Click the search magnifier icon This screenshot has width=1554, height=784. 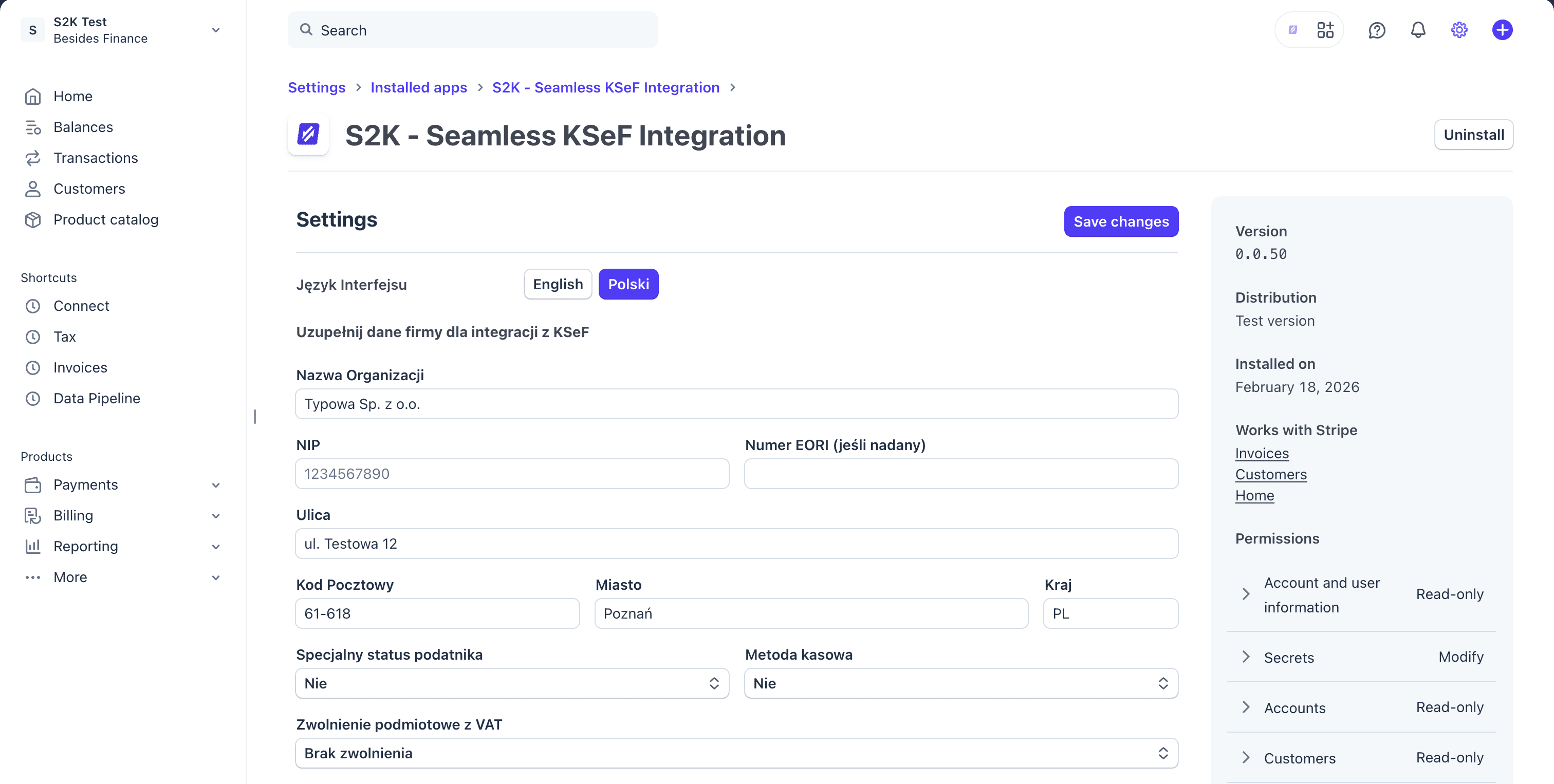306,30
